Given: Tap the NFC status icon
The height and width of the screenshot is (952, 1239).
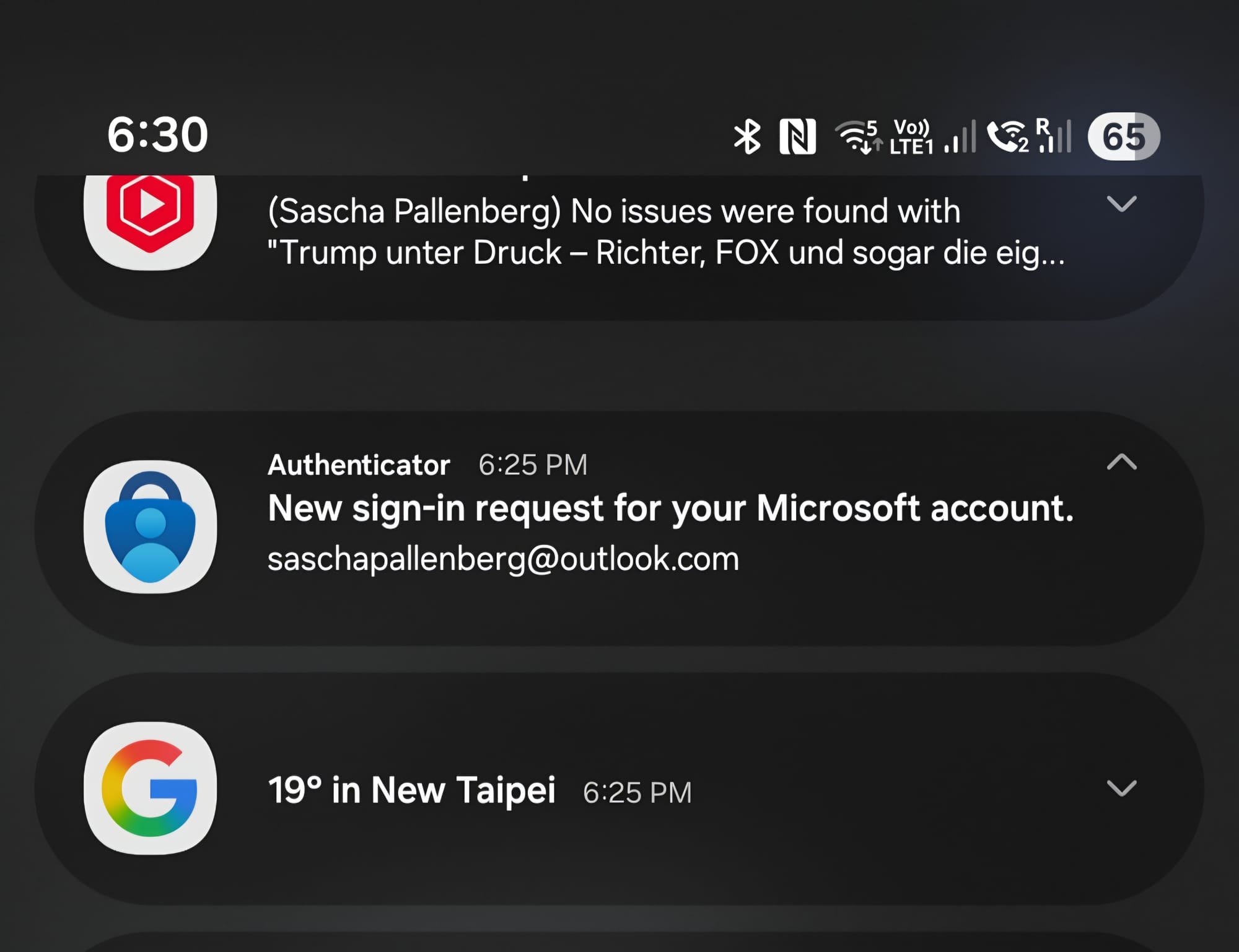Looking at the screenshot, I should tap(797, 136).
